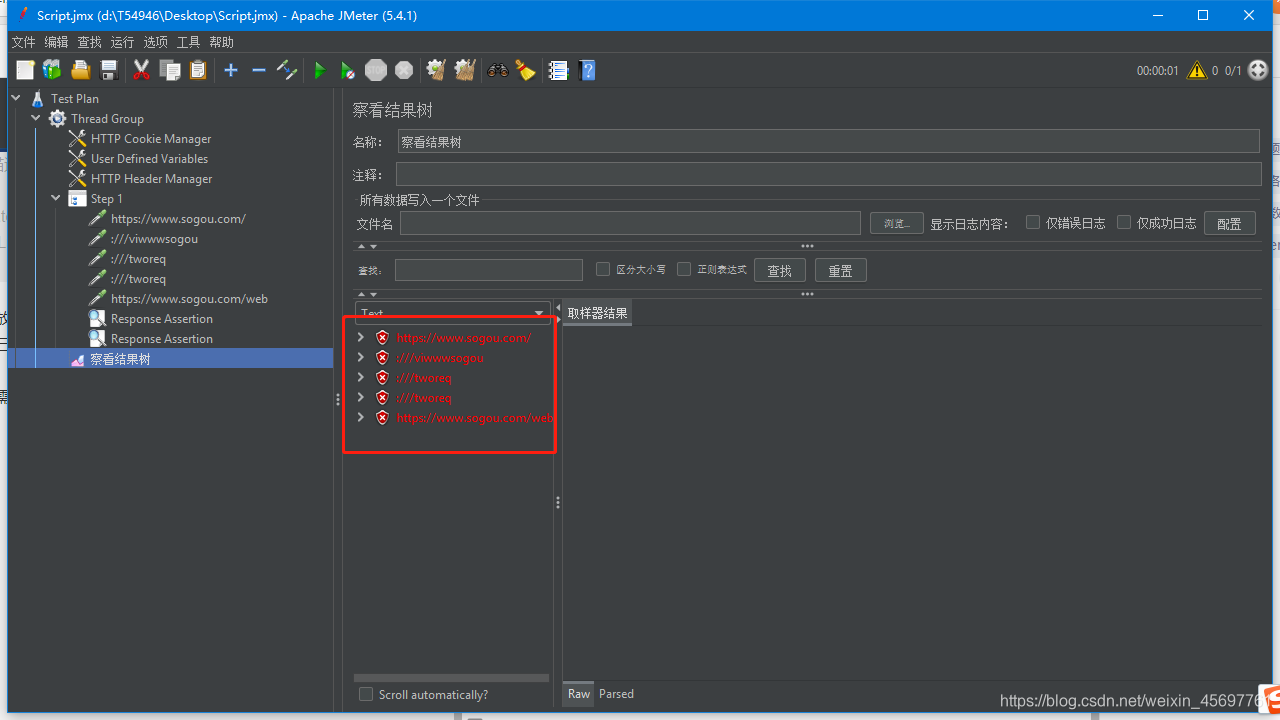Select the red :///viwwwsogou failed result
This screenshot has height=720, width=1280.
440,358
